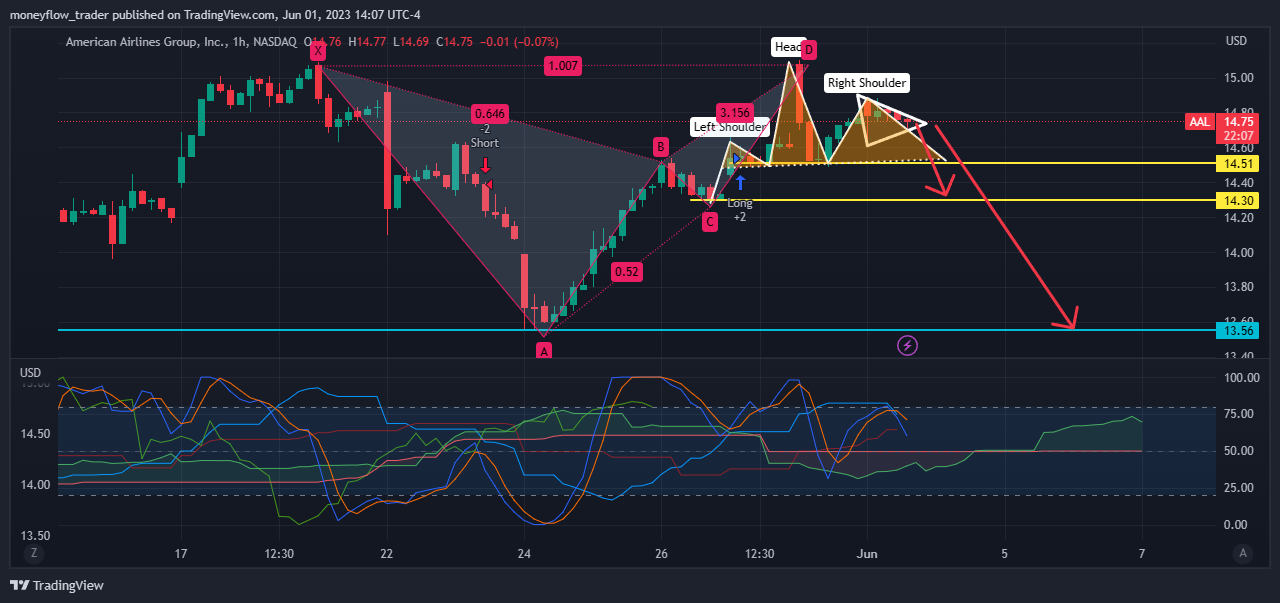Click the AAL ticker tag
This screenshot has width=1280, height=603.
point(1199,122)
